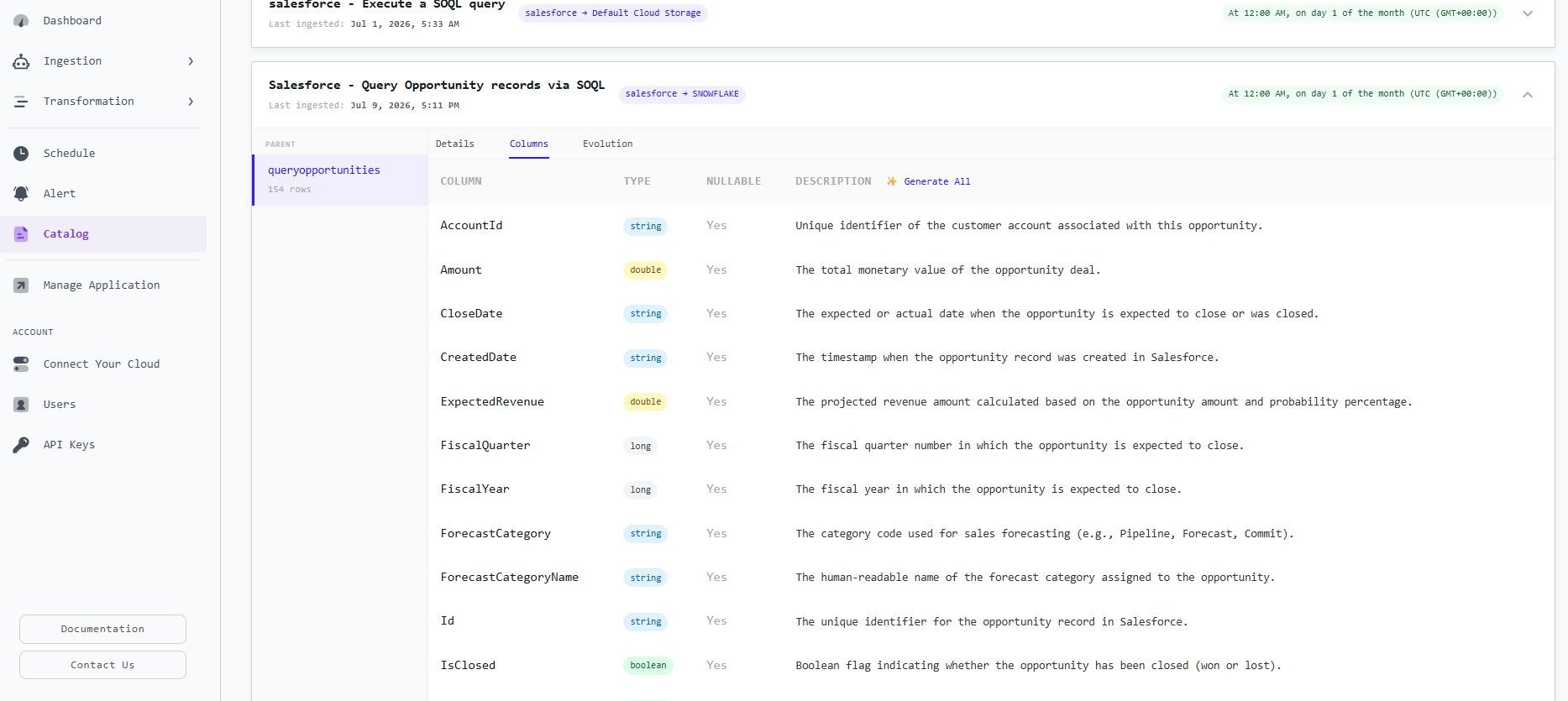The height and width of the screenshot is (701, 1568).
Task: Click the Id column name
Action: [448, 621]
